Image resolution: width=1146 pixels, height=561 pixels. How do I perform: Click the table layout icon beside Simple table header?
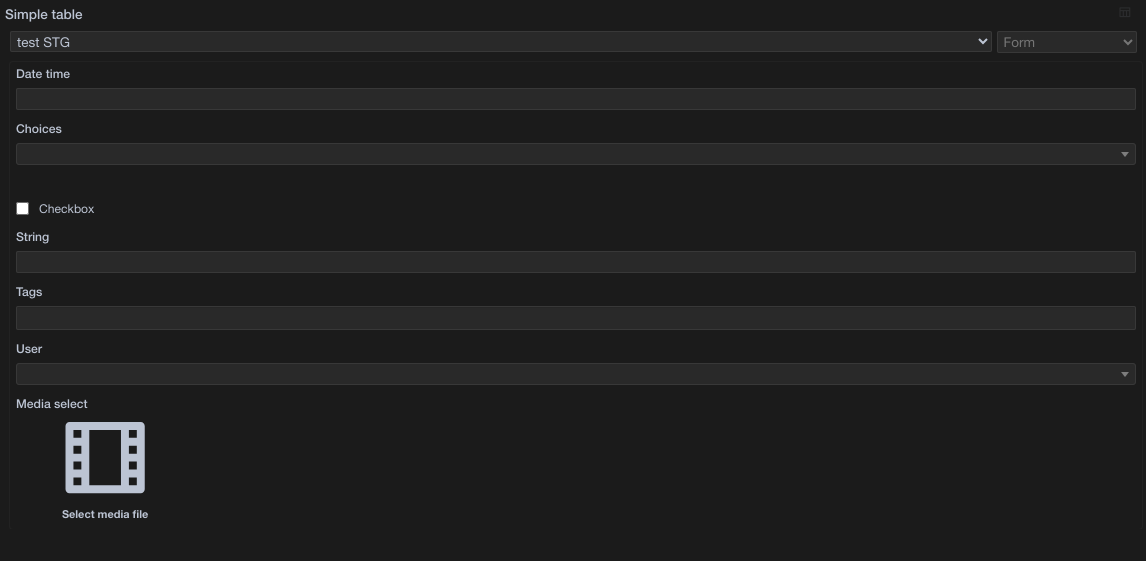[x=1125, y=12]
